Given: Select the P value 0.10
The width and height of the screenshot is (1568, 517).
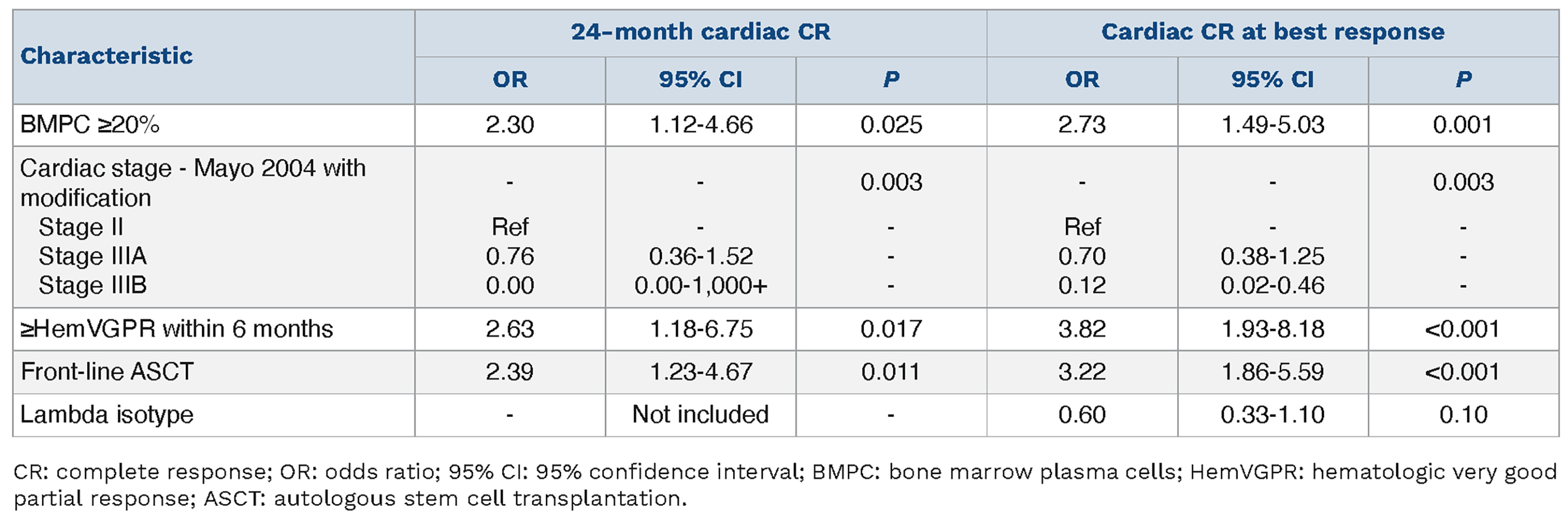Looking at the screenshot, I should (x=1463, y=415).
